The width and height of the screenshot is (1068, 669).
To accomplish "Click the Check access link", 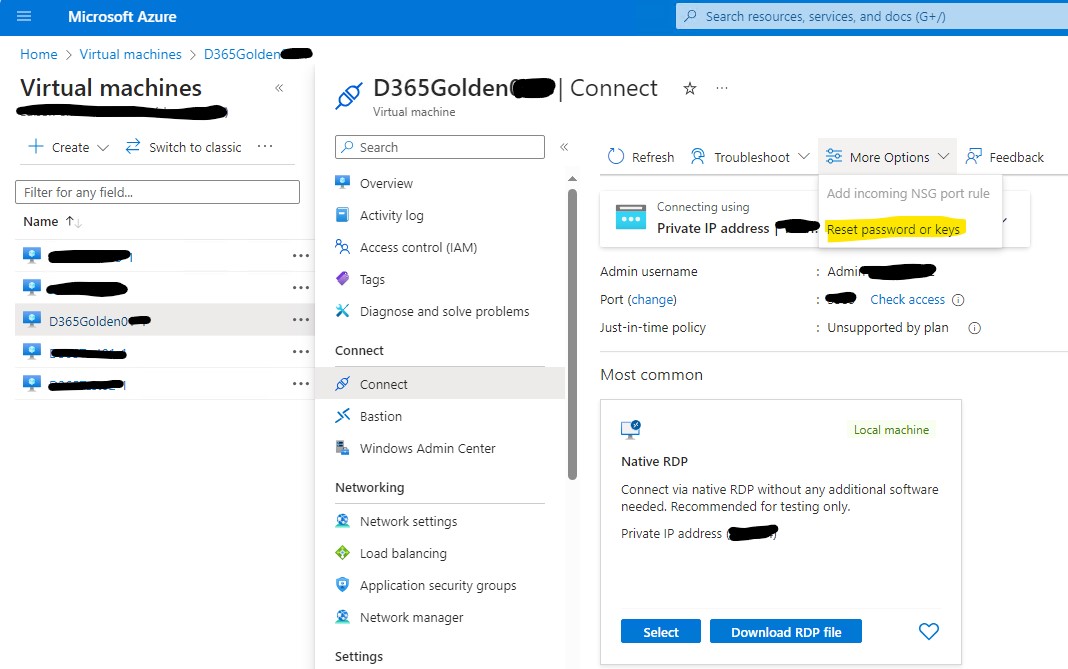I will click(x=907, y=300).
